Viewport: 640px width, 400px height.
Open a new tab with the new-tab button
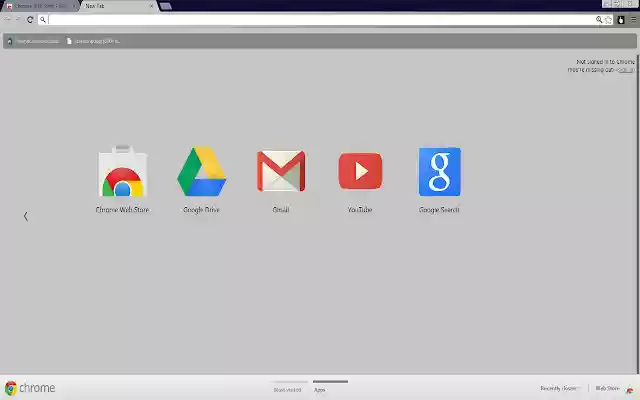coord(165,6)
